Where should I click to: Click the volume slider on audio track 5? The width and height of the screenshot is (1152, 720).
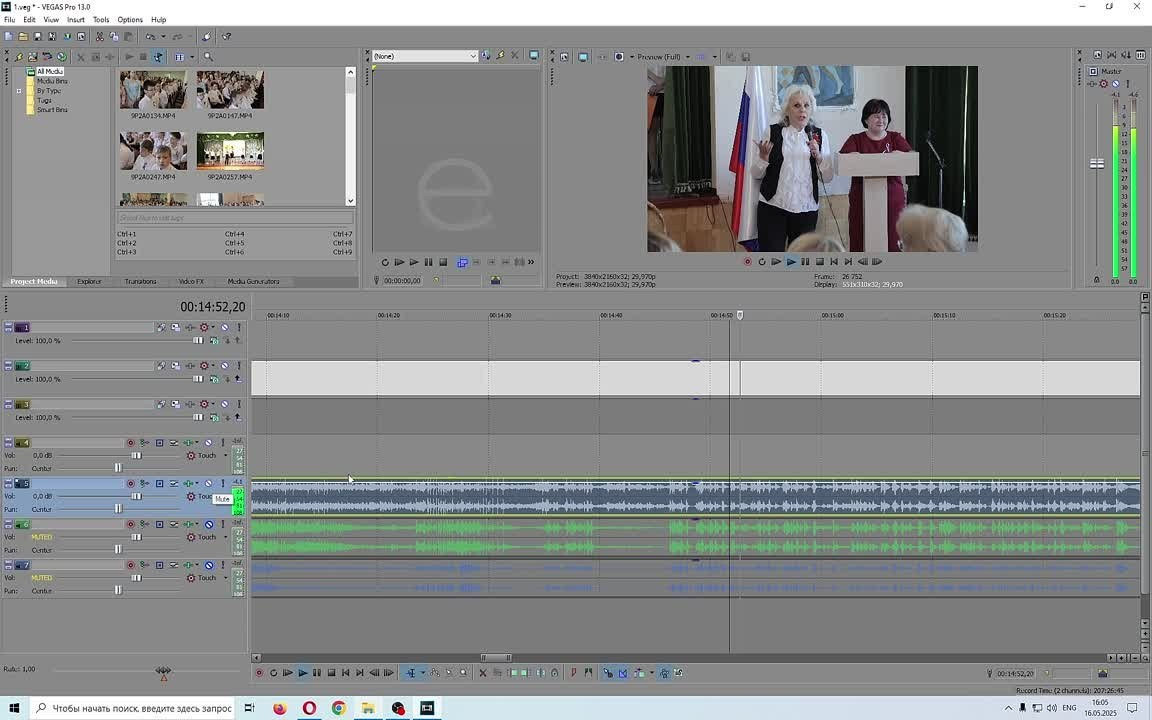coord(137,496)
